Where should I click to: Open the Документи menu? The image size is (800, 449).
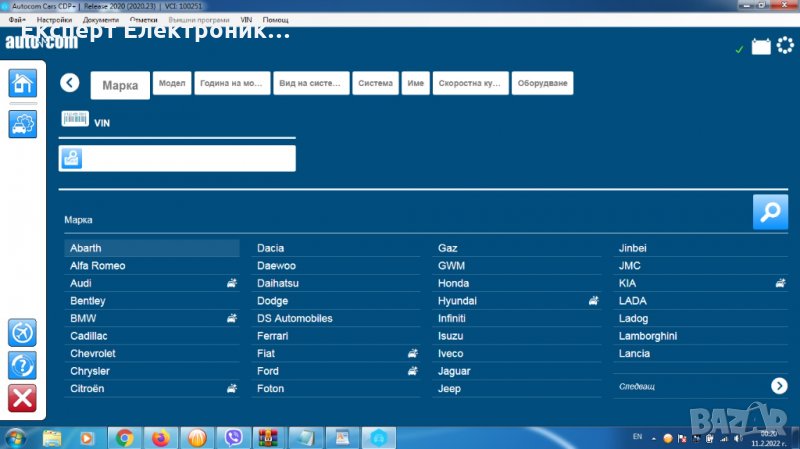(100, 20)
